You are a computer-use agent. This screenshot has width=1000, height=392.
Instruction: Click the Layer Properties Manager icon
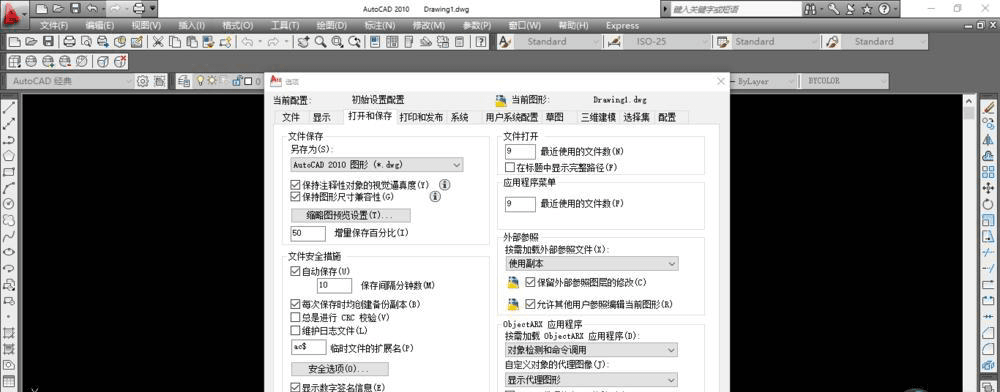coord(184,81)
